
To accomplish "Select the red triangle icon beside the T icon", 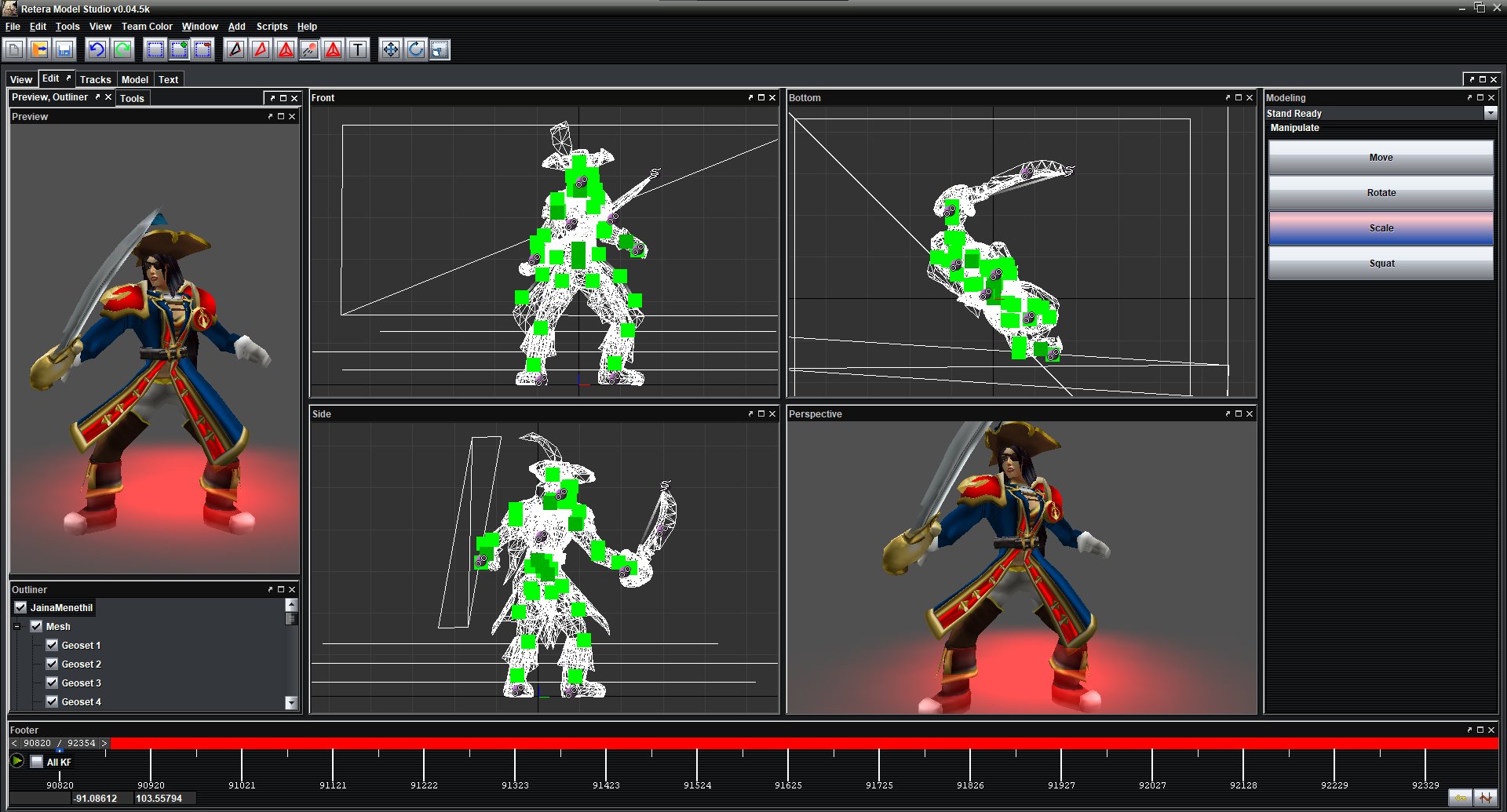I will click(334, 50).
